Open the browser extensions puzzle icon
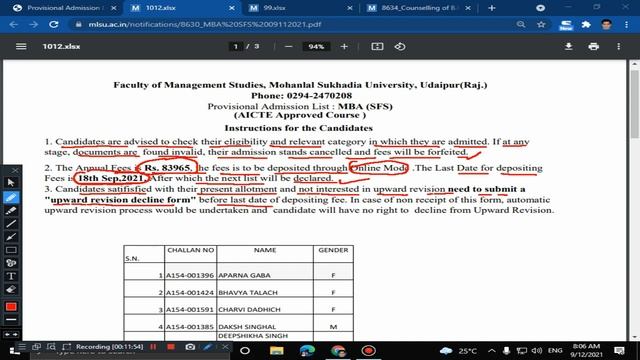Screen dimensions: 640x360 point(586,24)
